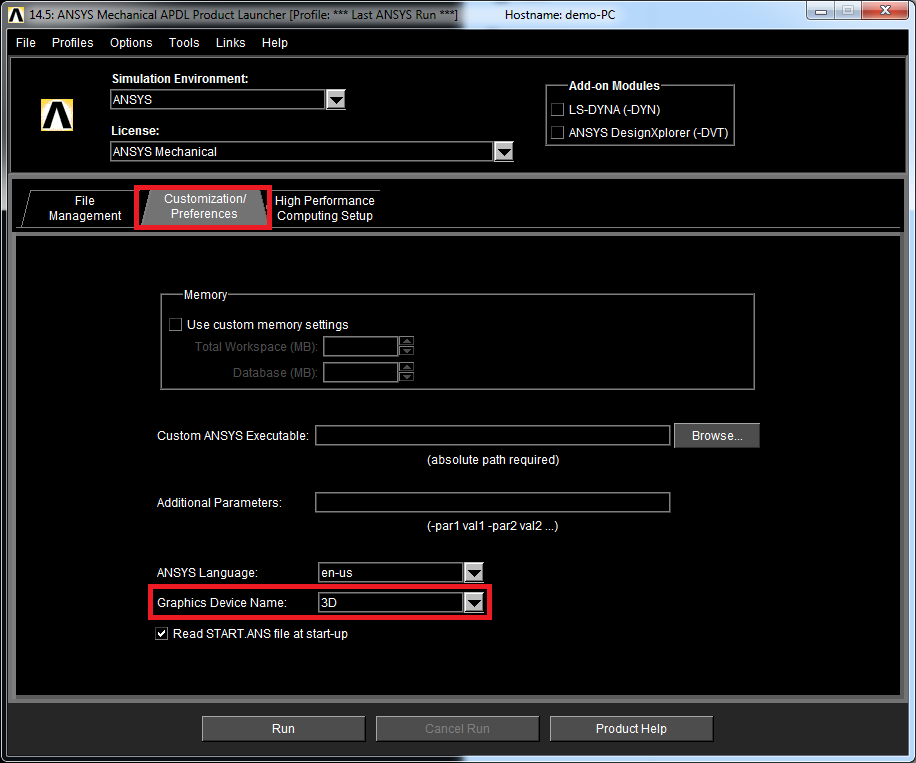Click the (absolute path required) hint text

(493, 460)
